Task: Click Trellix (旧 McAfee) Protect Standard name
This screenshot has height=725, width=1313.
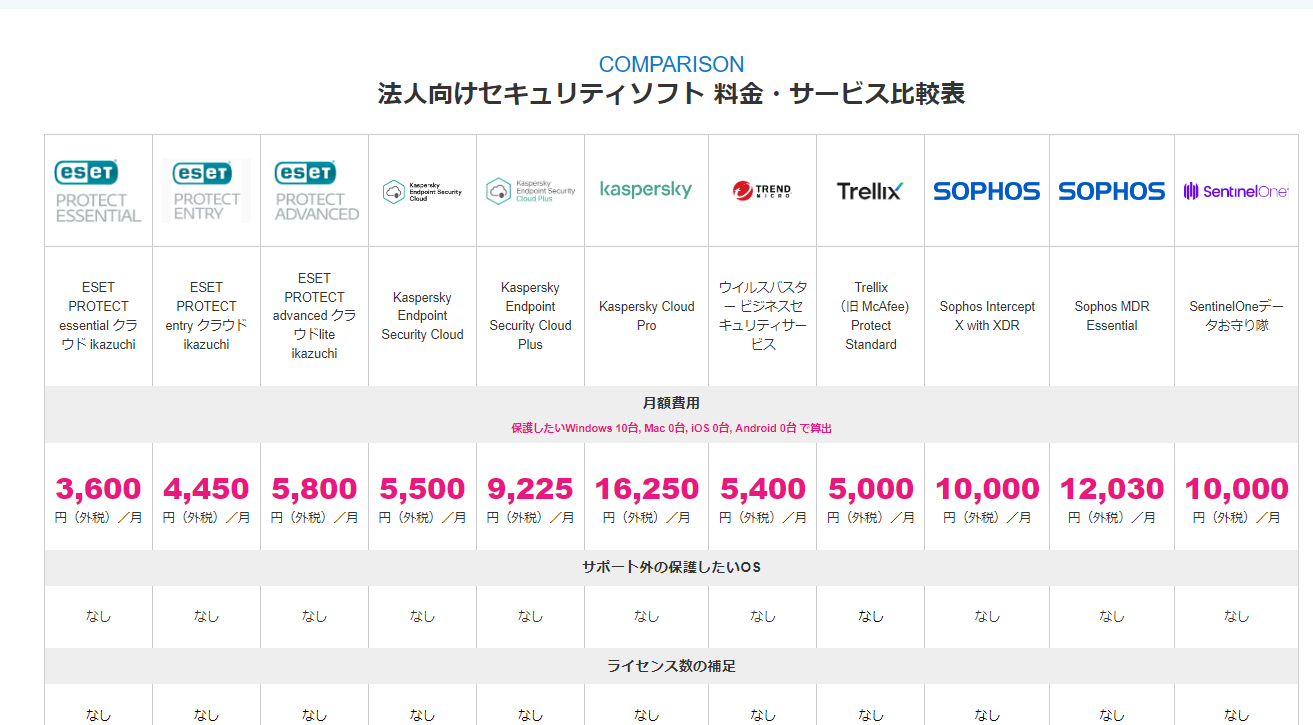Action: coord(870,316)
